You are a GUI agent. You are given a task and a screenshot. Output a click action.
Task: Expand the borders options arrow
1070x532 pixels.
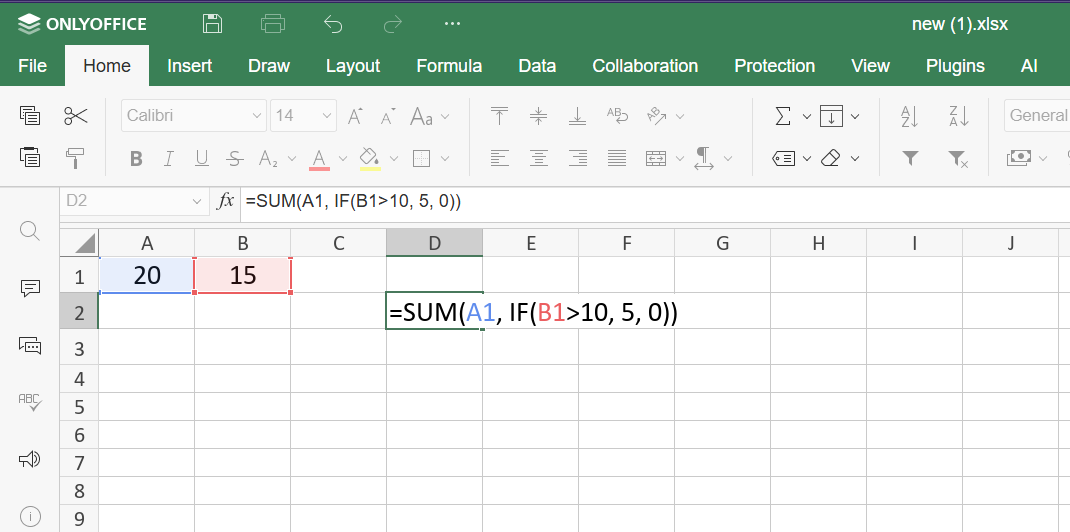[x=445, y=159]
